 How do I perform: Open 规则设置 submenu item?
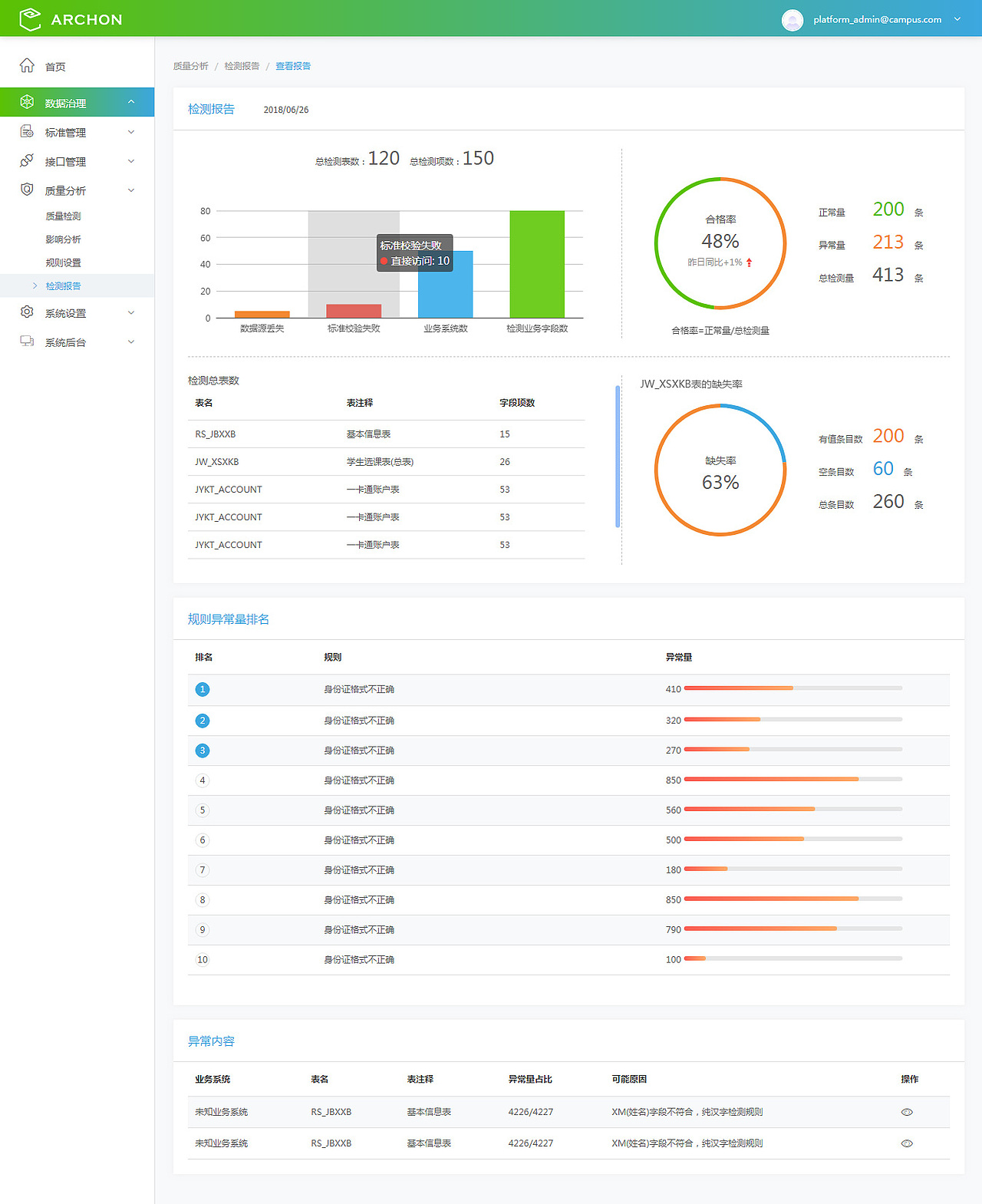pyautogui.click(x=63, y=262)
